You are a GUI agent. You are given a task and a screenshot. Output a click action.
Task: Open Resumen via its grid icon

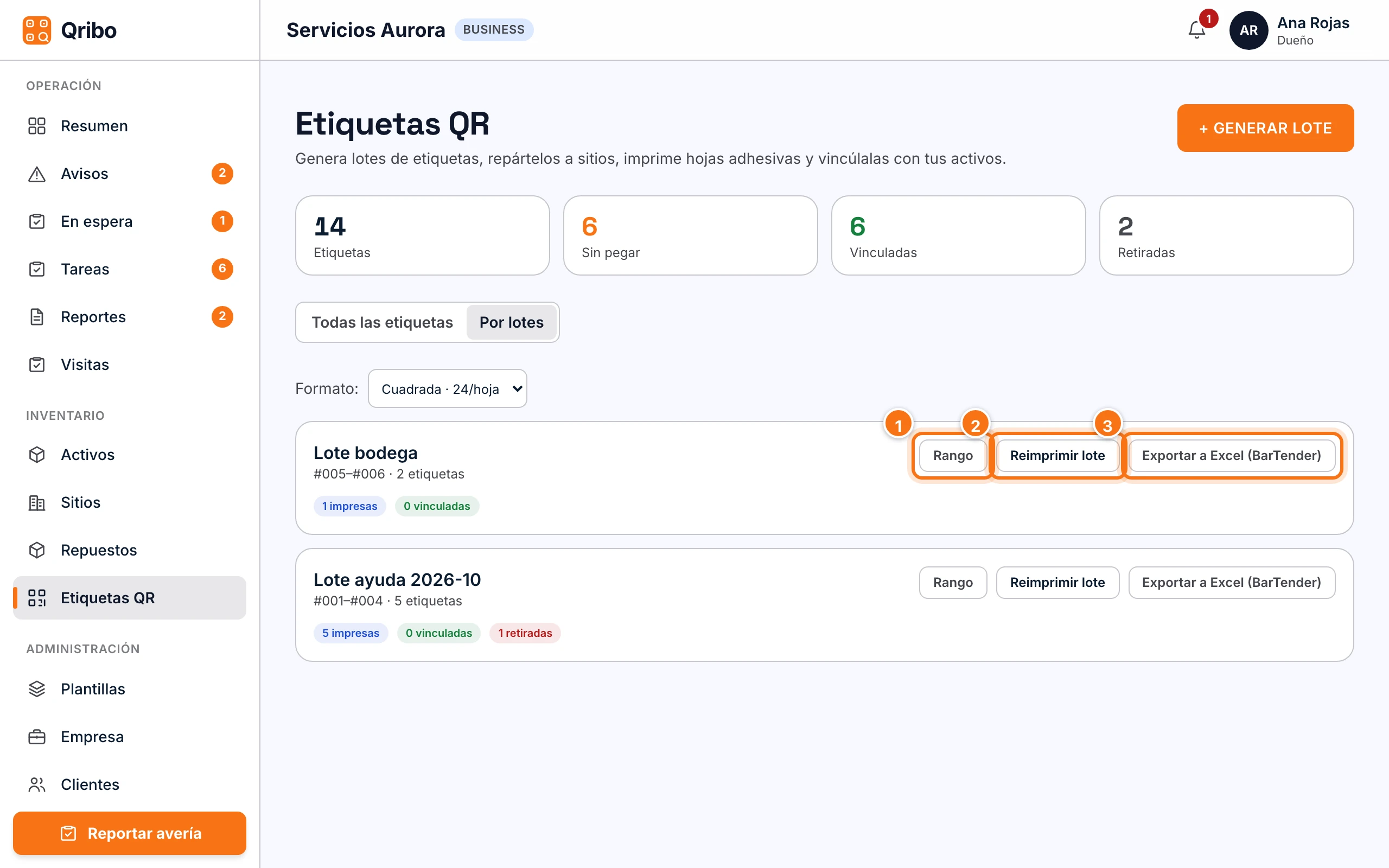tap(37, 126)
